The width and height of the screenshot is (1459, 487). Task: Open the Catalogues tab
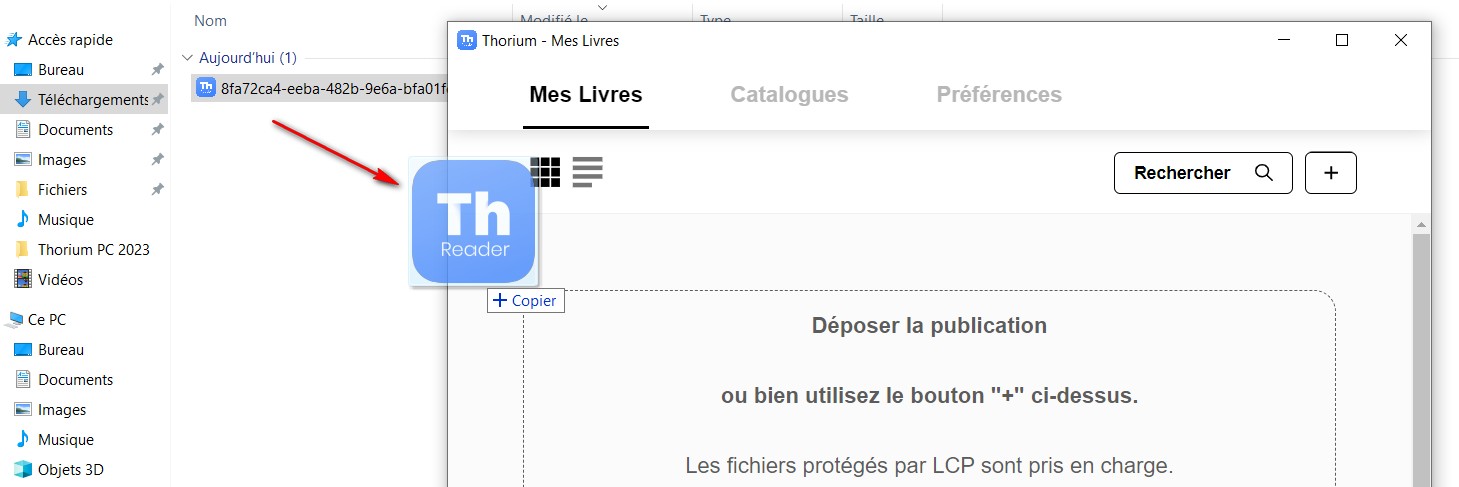tap(789, 95)
